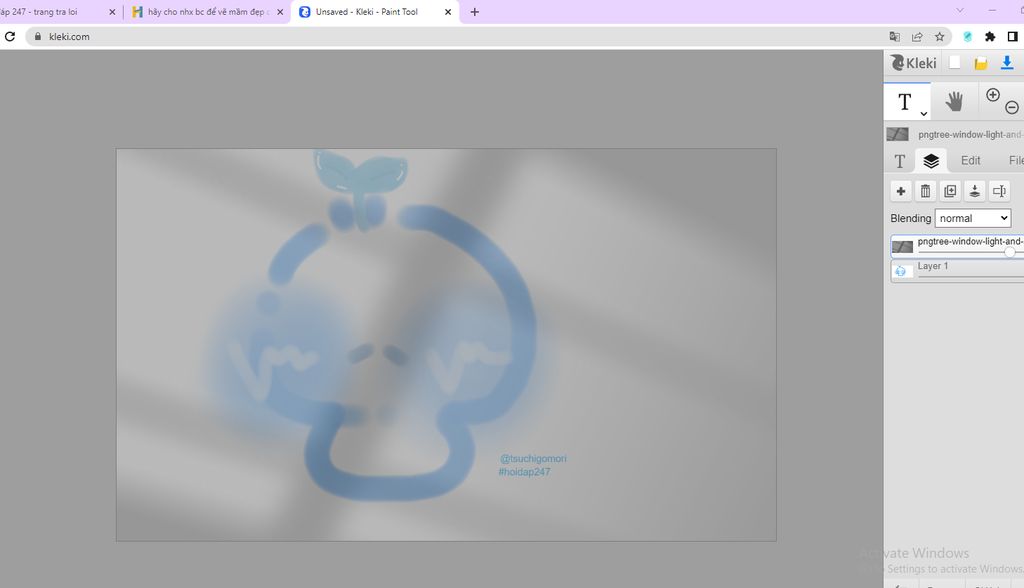Close the Kleki Paint Tool tab
Image resolution: width=1024 pixels, height=588 pixels.
point(448,12)
